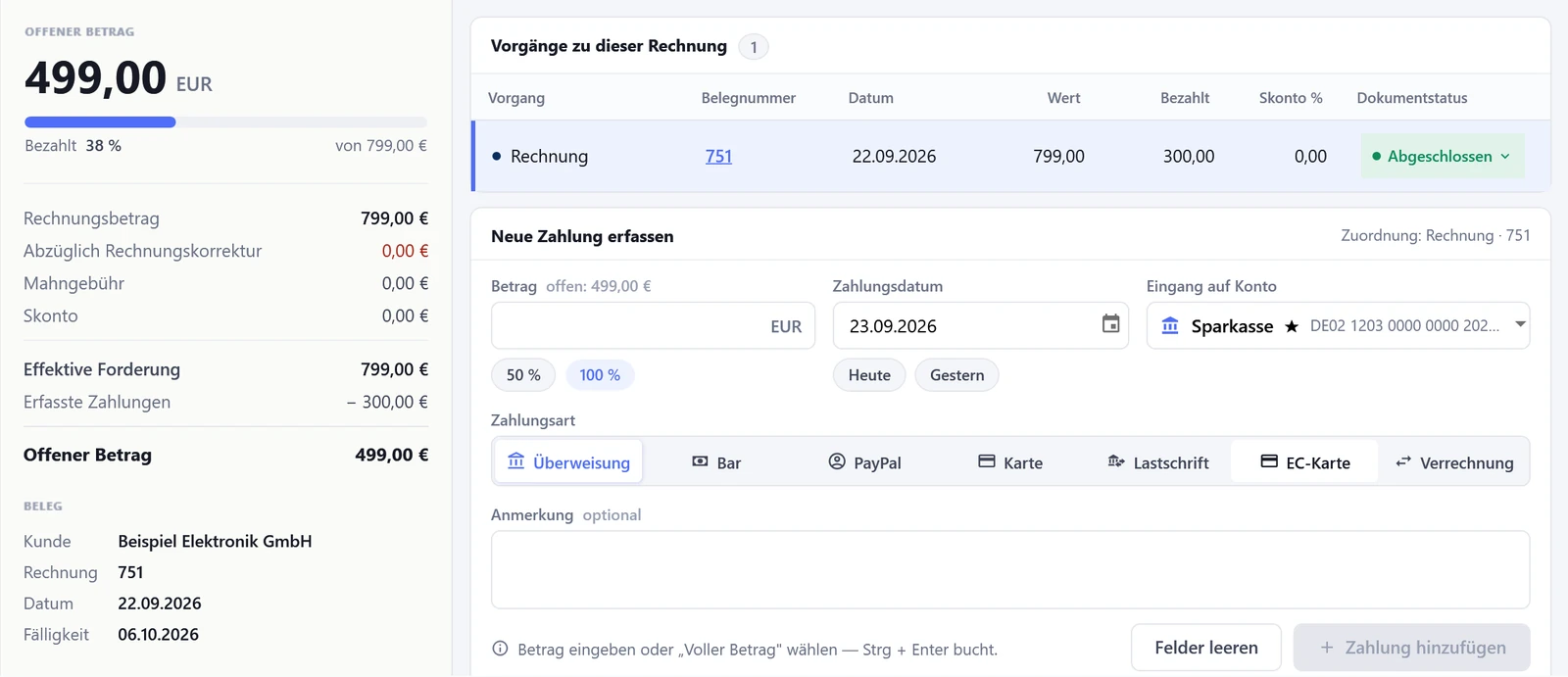Click the Effektive Forderung 799,00 € line
The image size is (1568, 677).
click(226, 369)
